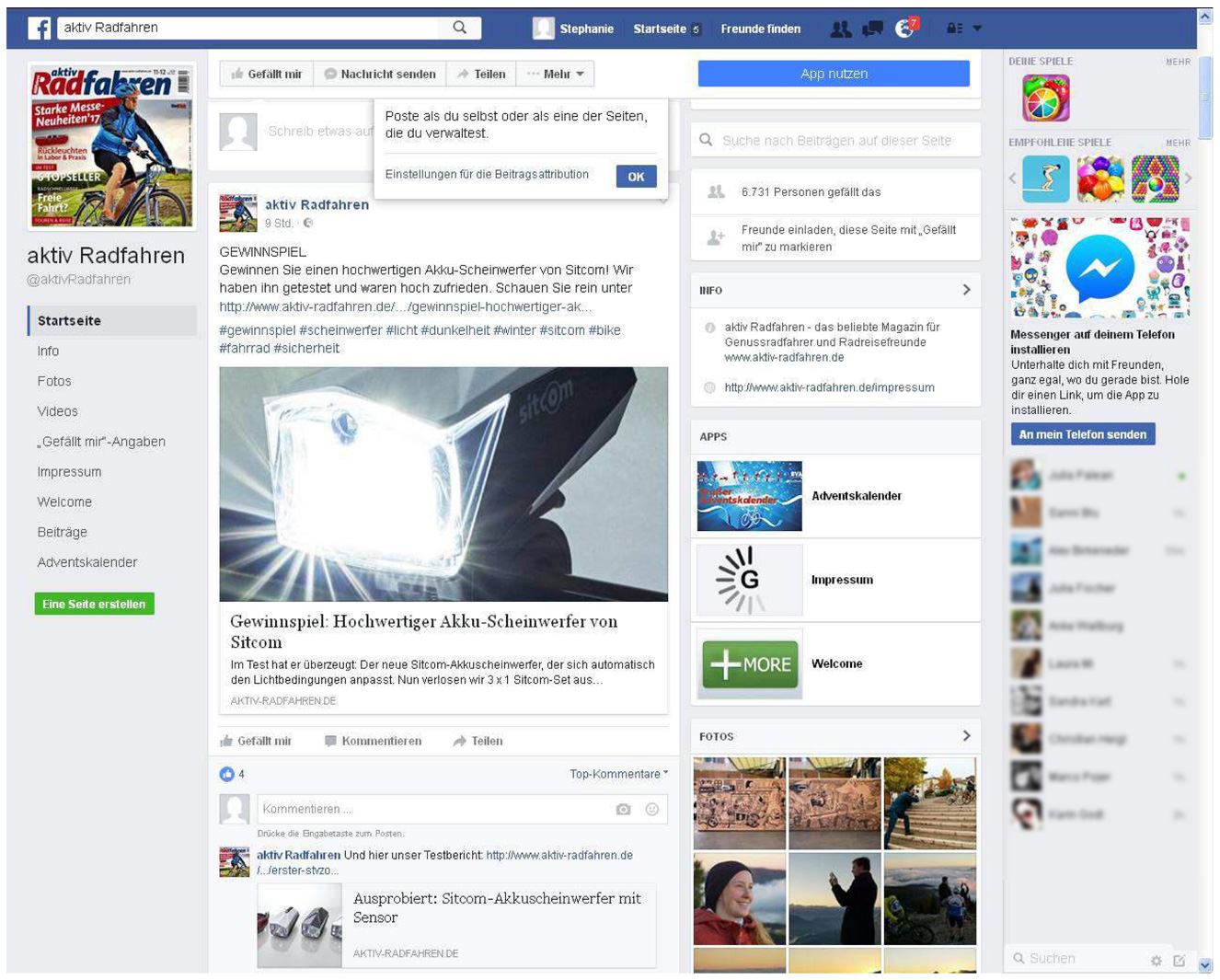1220x980 pixels.
Task: Click the blue App nutzen button
Action: pyautogui.click(x=834, y=74)
